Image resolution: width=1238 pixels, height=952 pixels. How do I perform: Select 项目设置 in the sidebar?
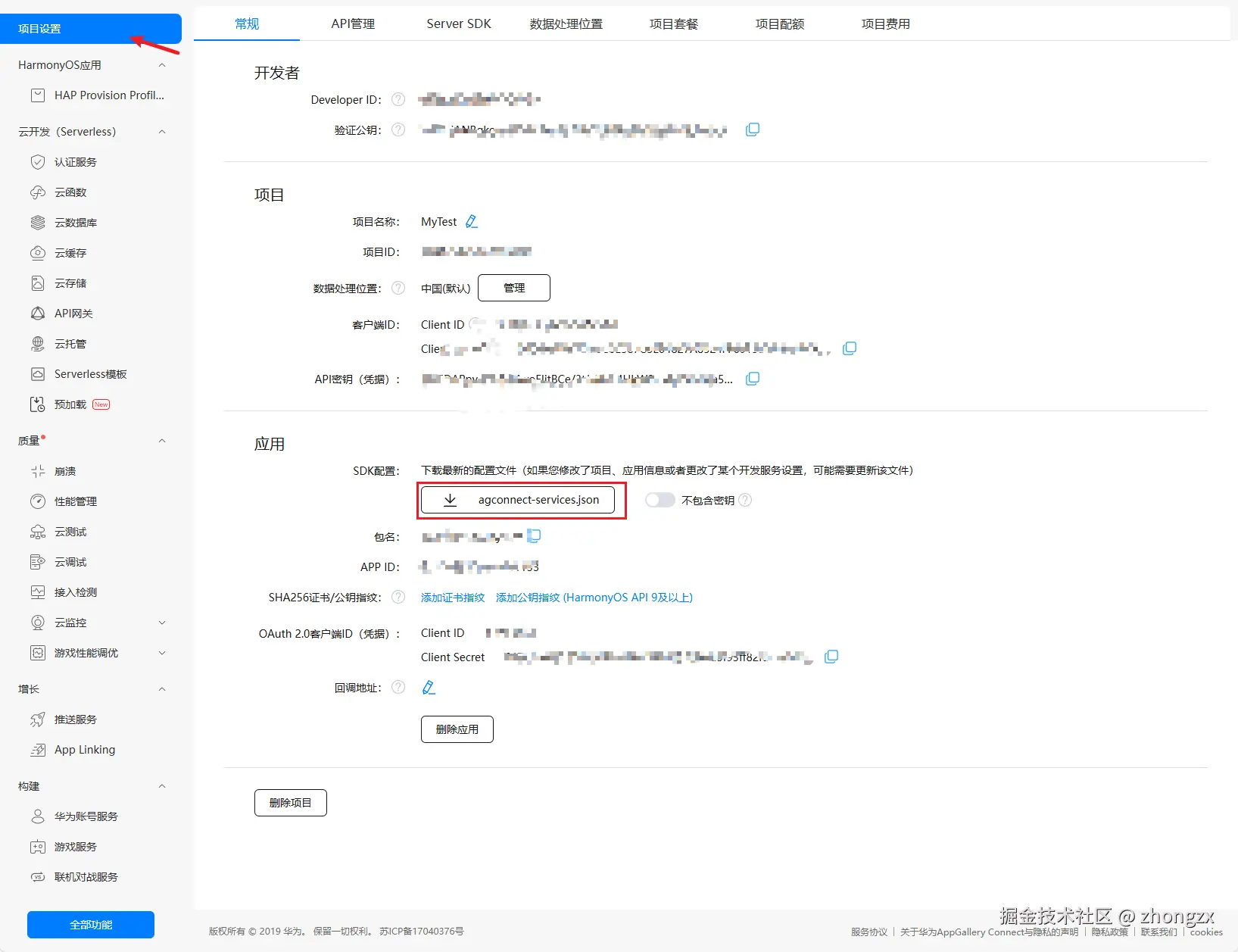click(91, 29)
